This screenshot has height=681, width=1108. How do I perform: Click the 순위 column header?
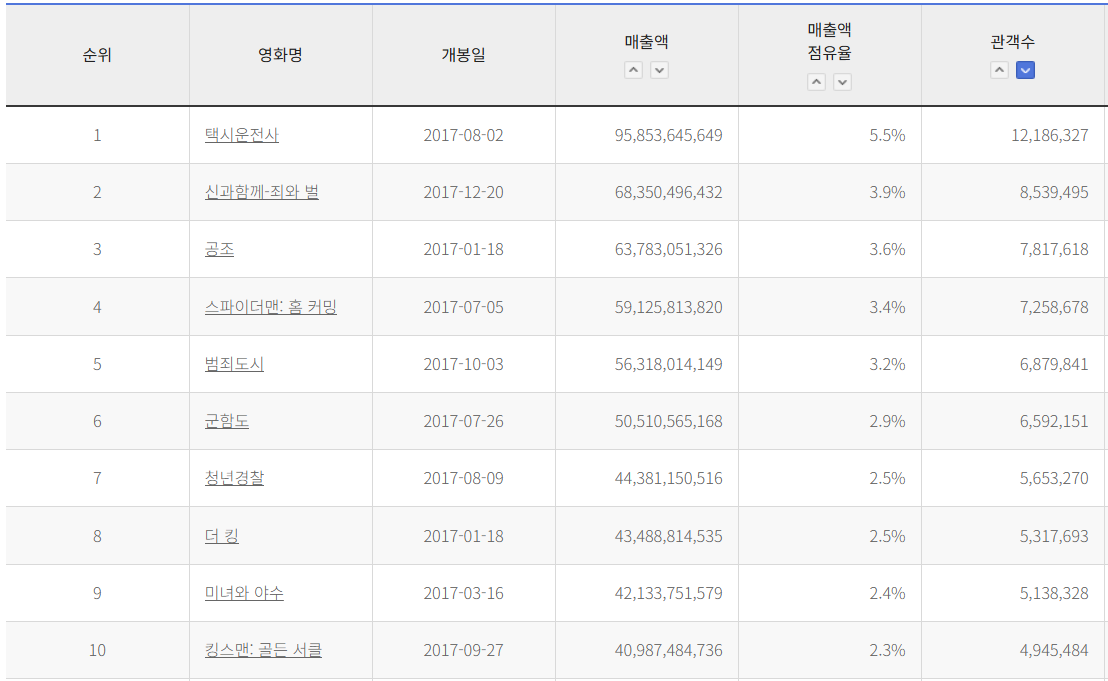coord(97,55)
